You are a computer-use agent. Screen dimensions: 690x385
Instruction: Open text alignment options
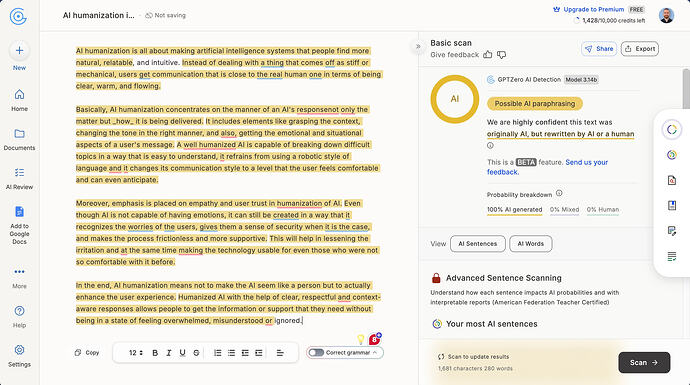[x=280, y=353]
